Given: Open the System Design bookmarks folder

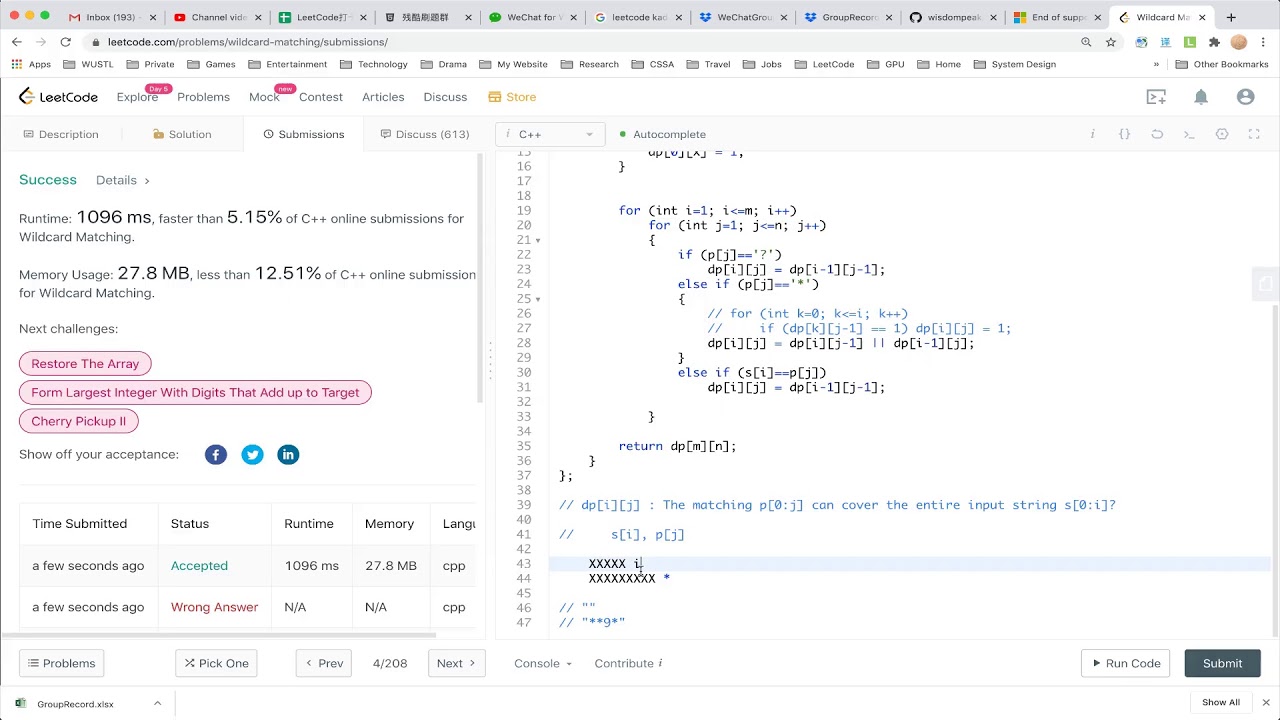Looking at the screenshot, I should click(1014, 64).
